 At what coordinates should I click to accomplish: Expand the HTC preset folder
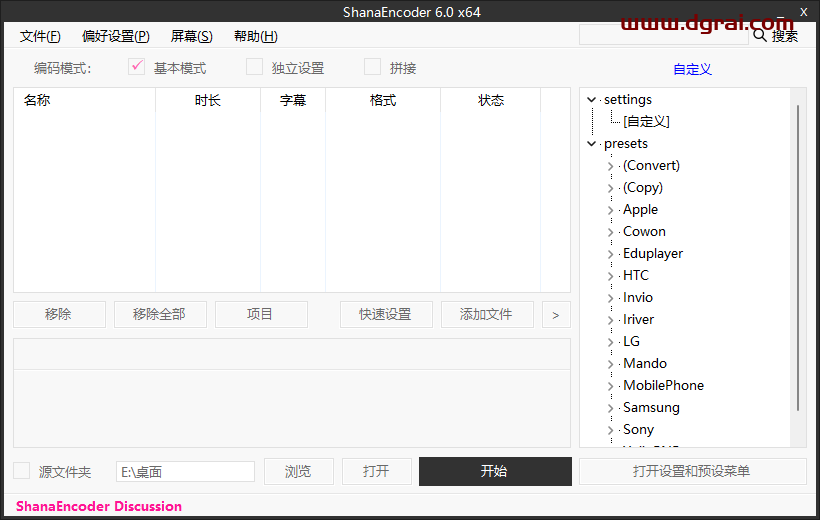pyautogui.click(x=610, y=276)
